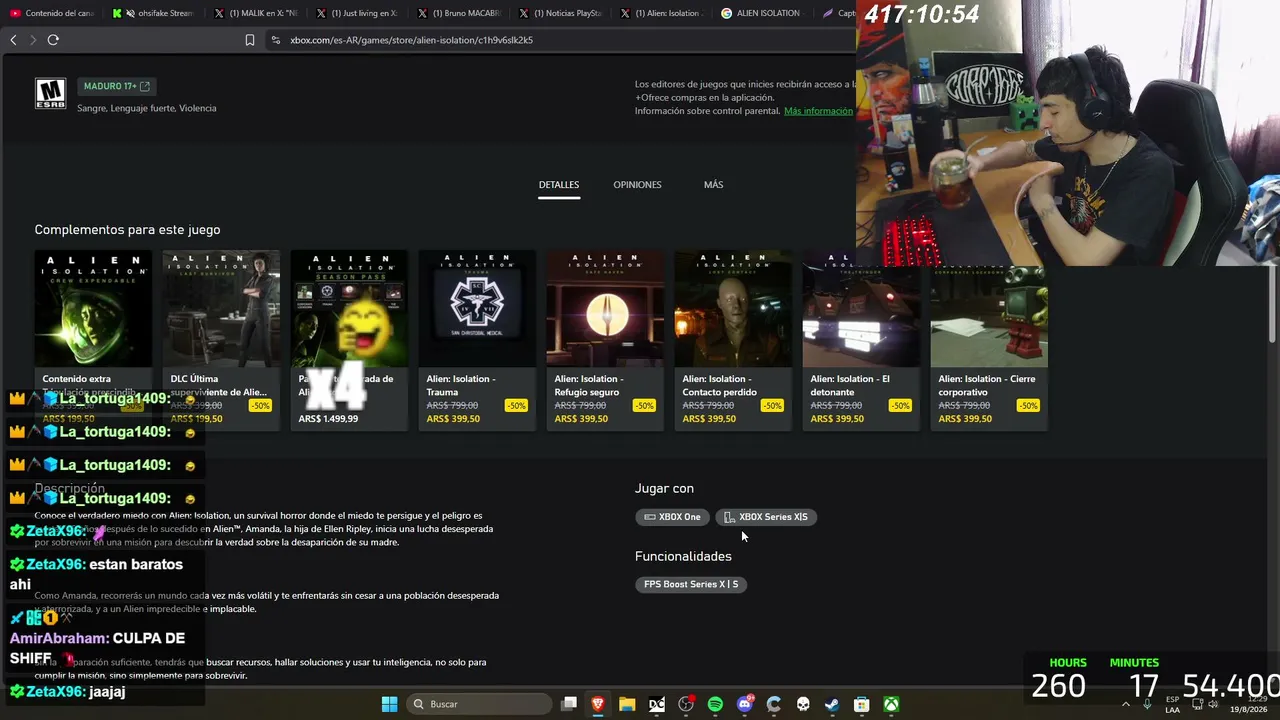Open the skull icon app in taskbar
The width and height of the screenshot is (1280, 720).
coord(803,704)
